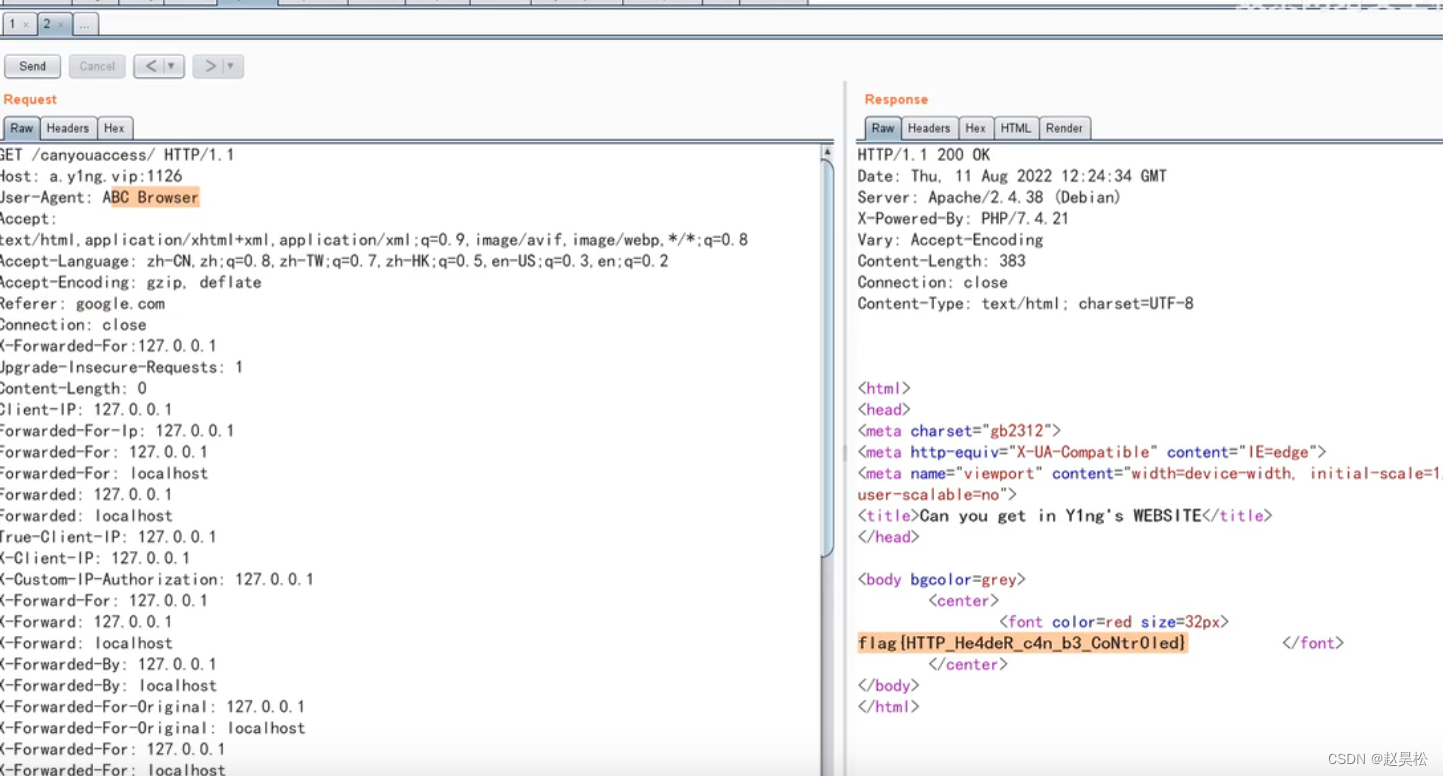Switch Request panel to Headers view
This screenshot has height=776, width=1443.
[67, 127]
